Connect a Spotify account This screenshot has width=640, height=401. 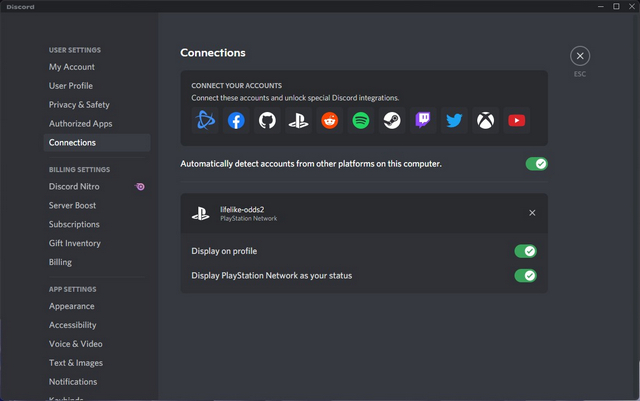tap(361, 120)
